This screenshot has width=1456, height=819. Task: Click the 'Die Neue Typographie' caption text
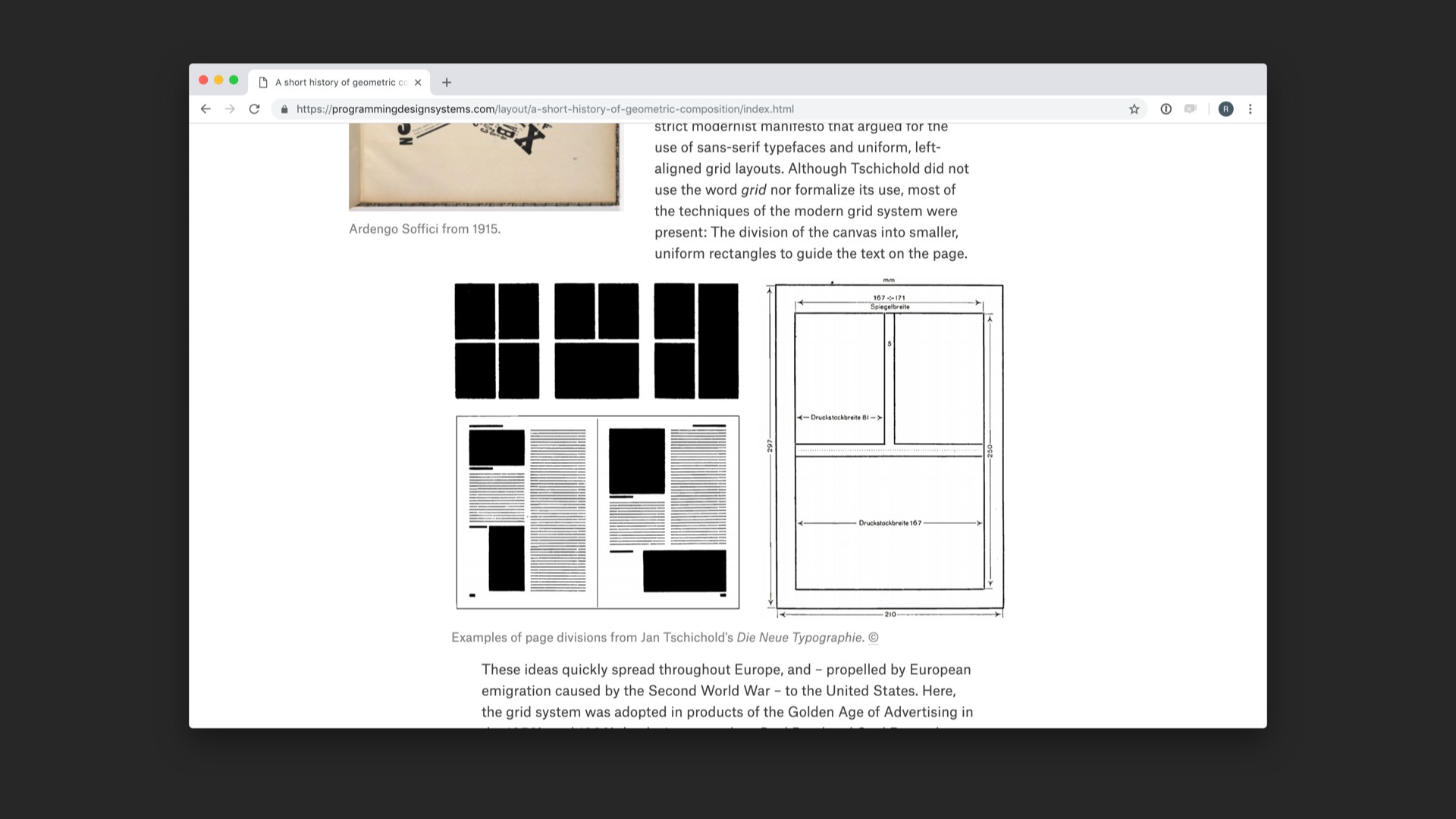pos(799,638)
